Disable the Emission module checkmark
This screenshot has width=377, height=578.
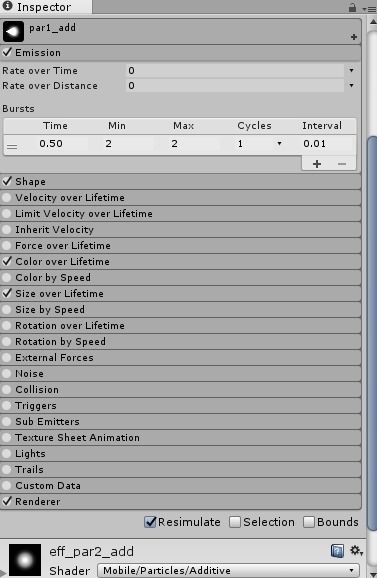tap(7, 52)
